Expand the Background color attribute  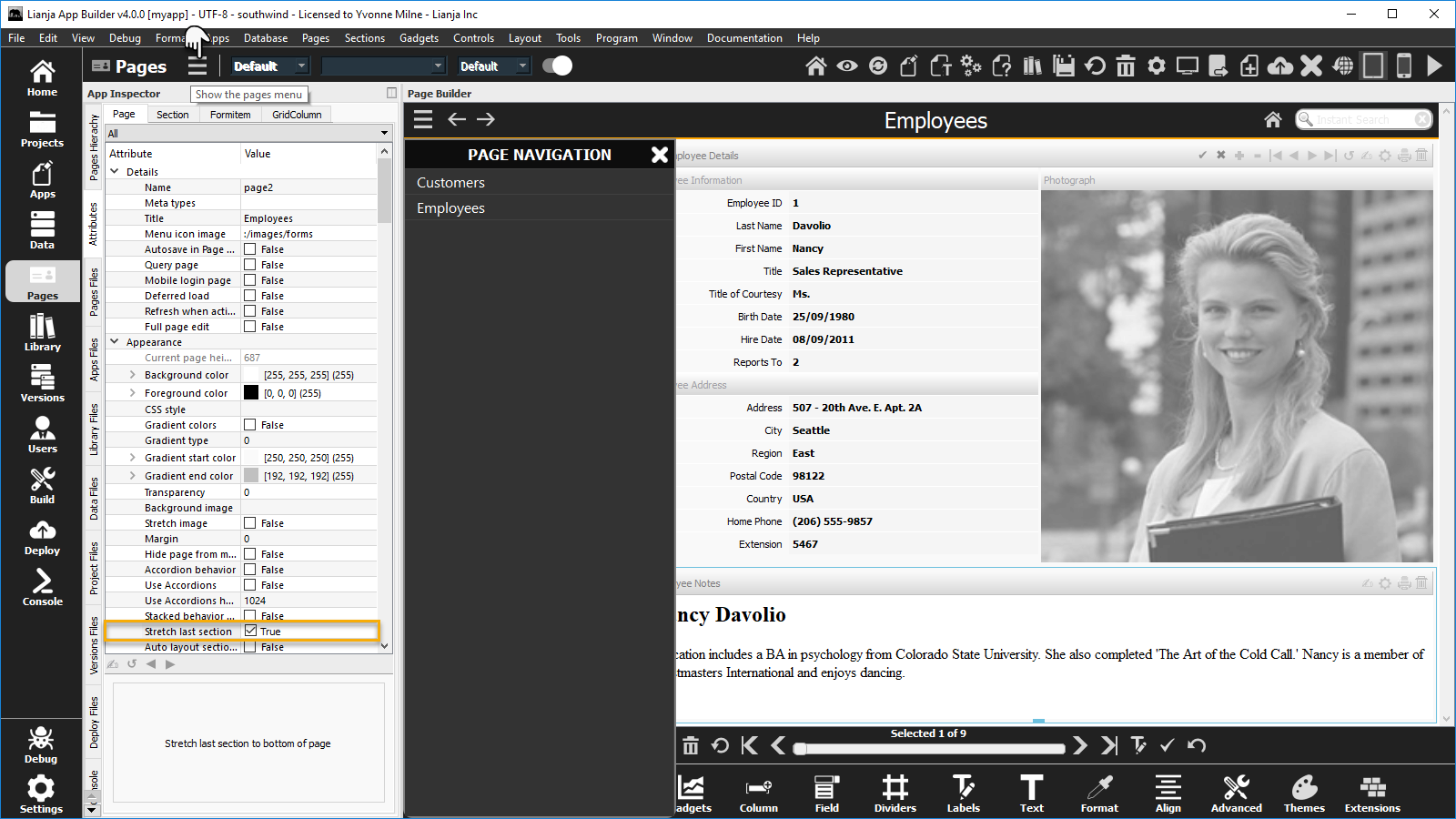(x=132, y=375)
